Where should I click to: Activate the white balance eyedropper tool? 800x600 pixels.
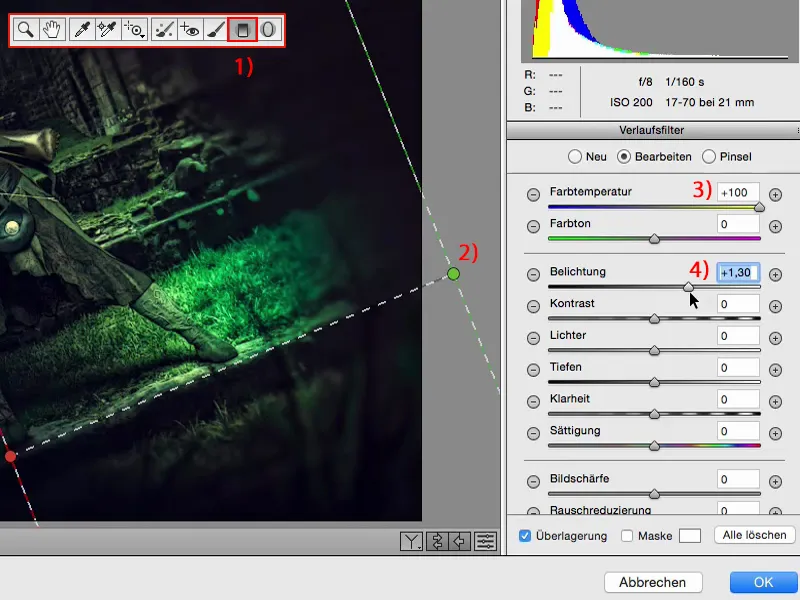(x=82, y=31)
